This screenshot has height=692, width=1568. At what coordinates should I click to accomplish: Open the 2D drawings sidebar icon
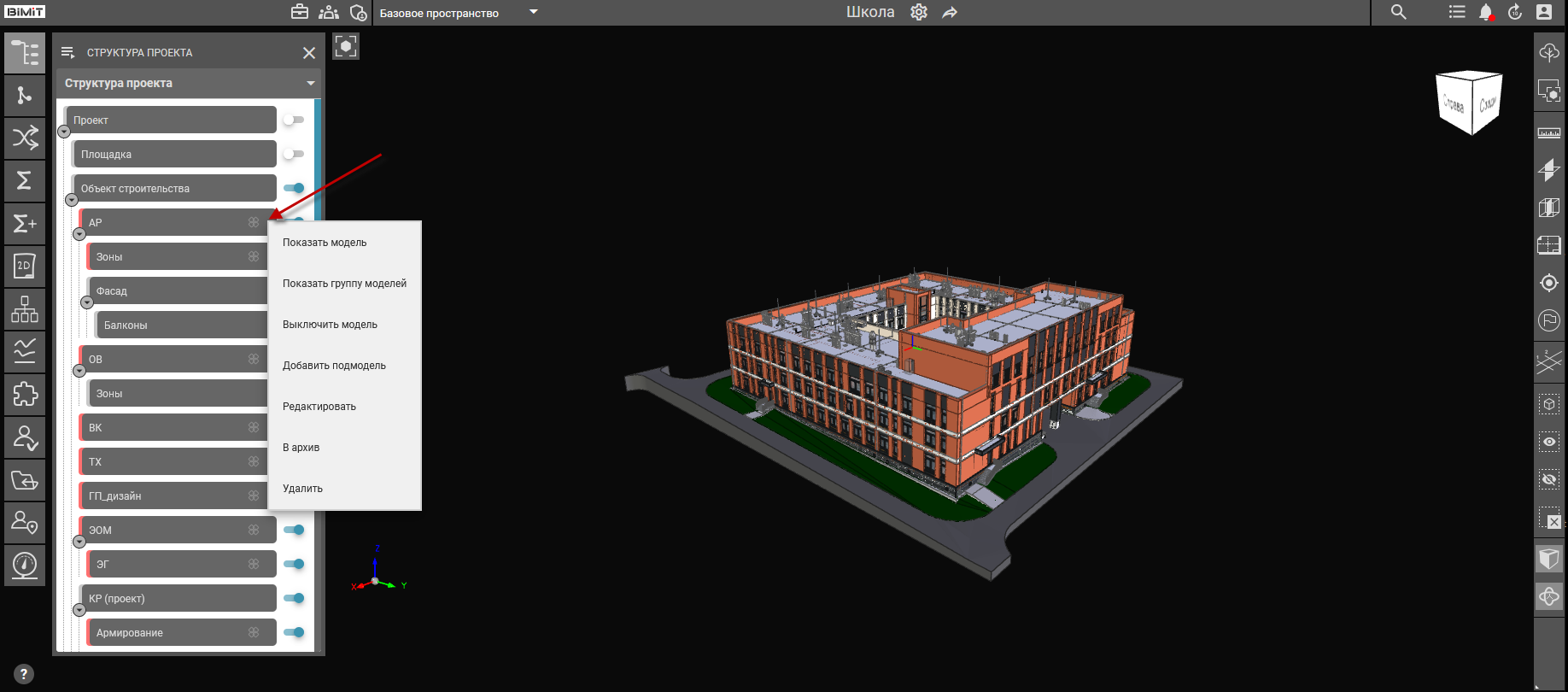pos(25,266)
